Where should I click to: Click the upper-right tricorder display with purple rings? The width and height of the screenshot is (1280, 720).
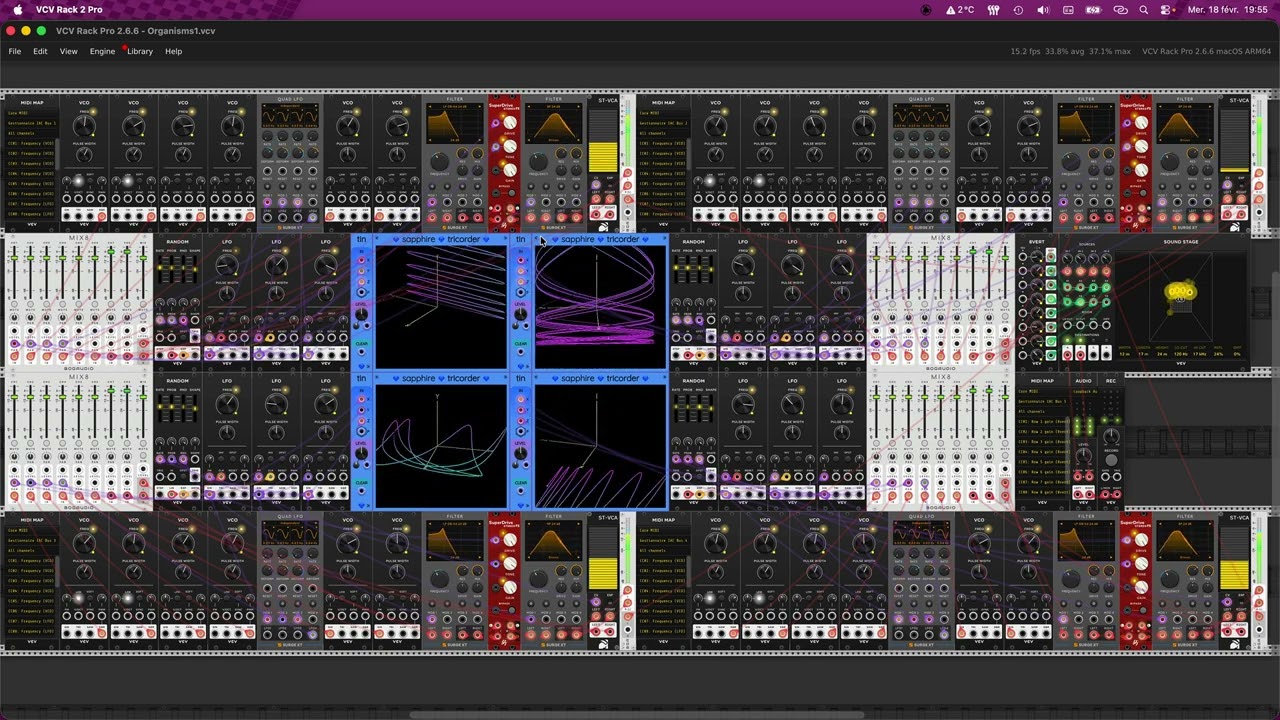click(600, 307)
